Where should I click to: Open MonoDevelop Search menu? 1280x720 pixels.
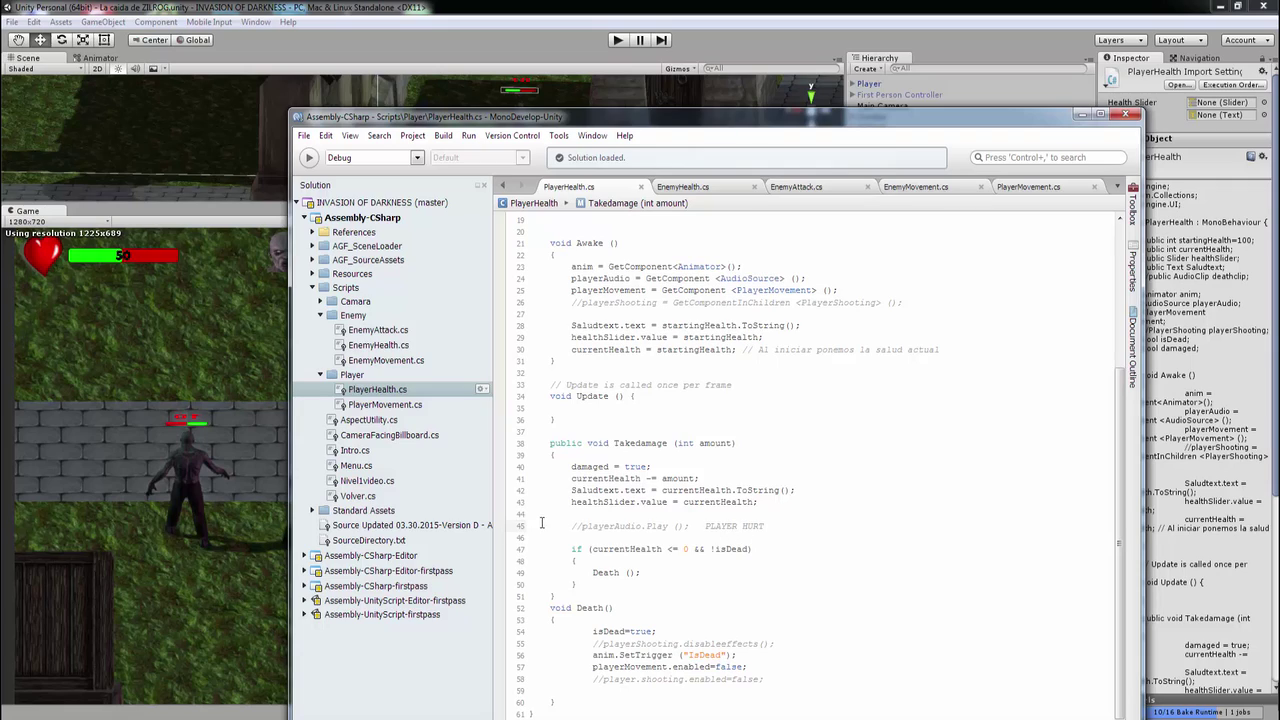(x=379, y=136)
